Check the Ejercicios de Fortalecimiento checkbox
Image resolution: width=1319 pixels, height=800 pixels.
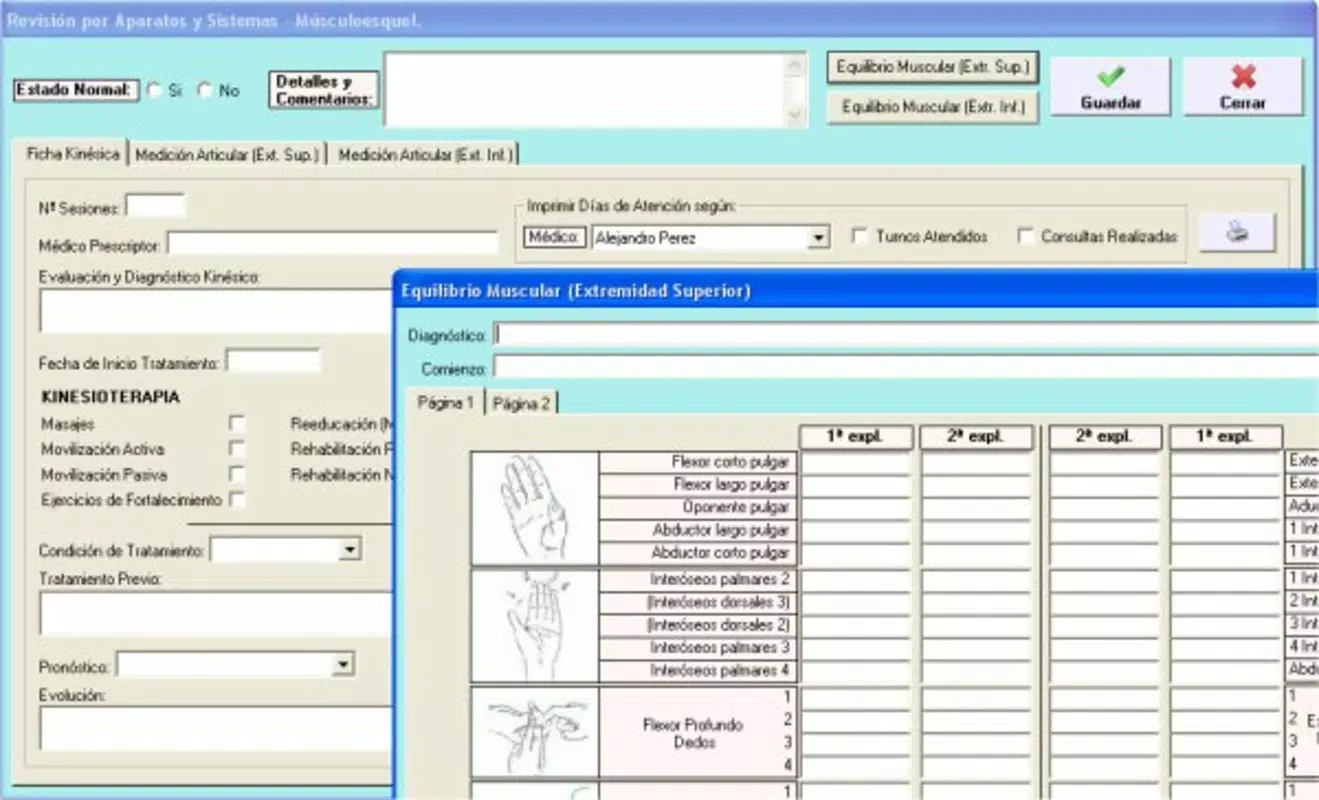(237, 500)
